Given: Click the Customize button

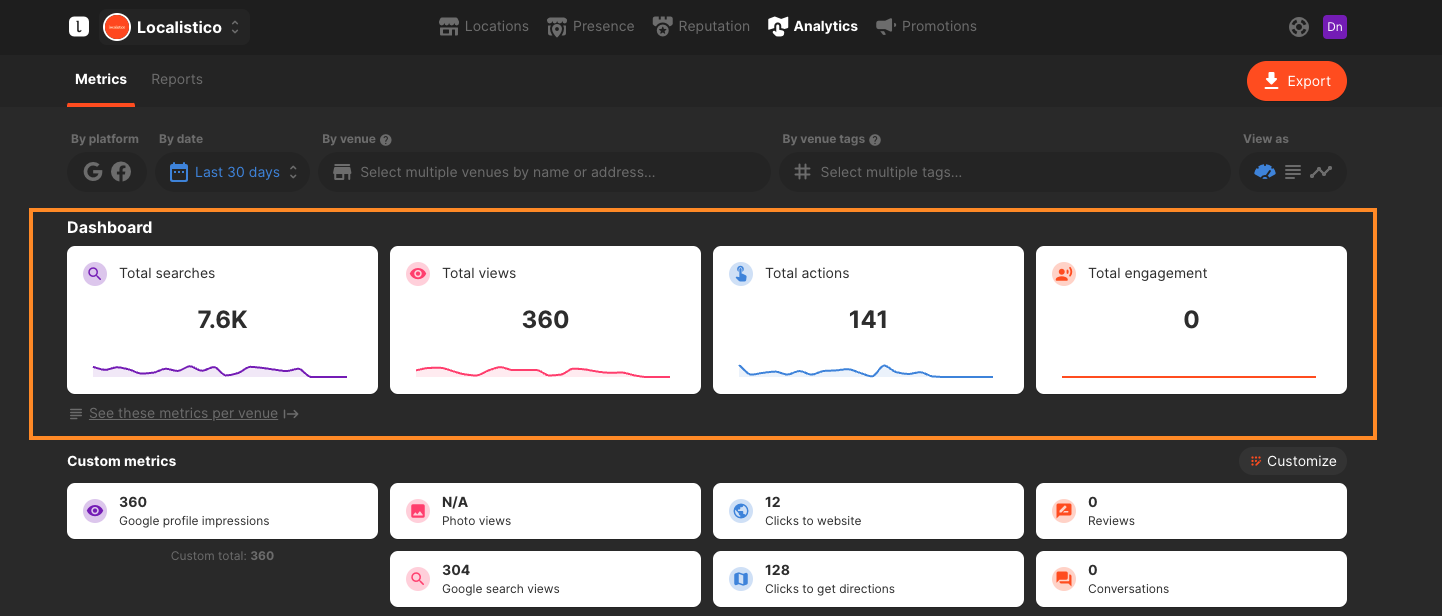Looking at the screenshot, I should 1293,461.
